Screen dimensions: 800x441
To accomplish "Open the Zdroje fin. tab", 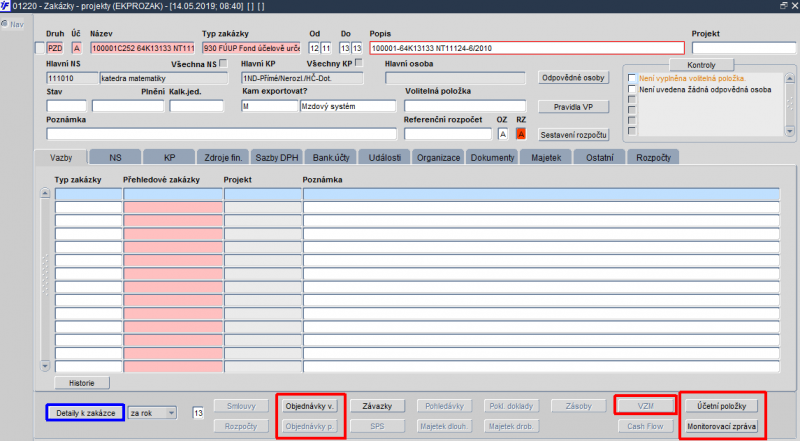I will coord(223,158).
